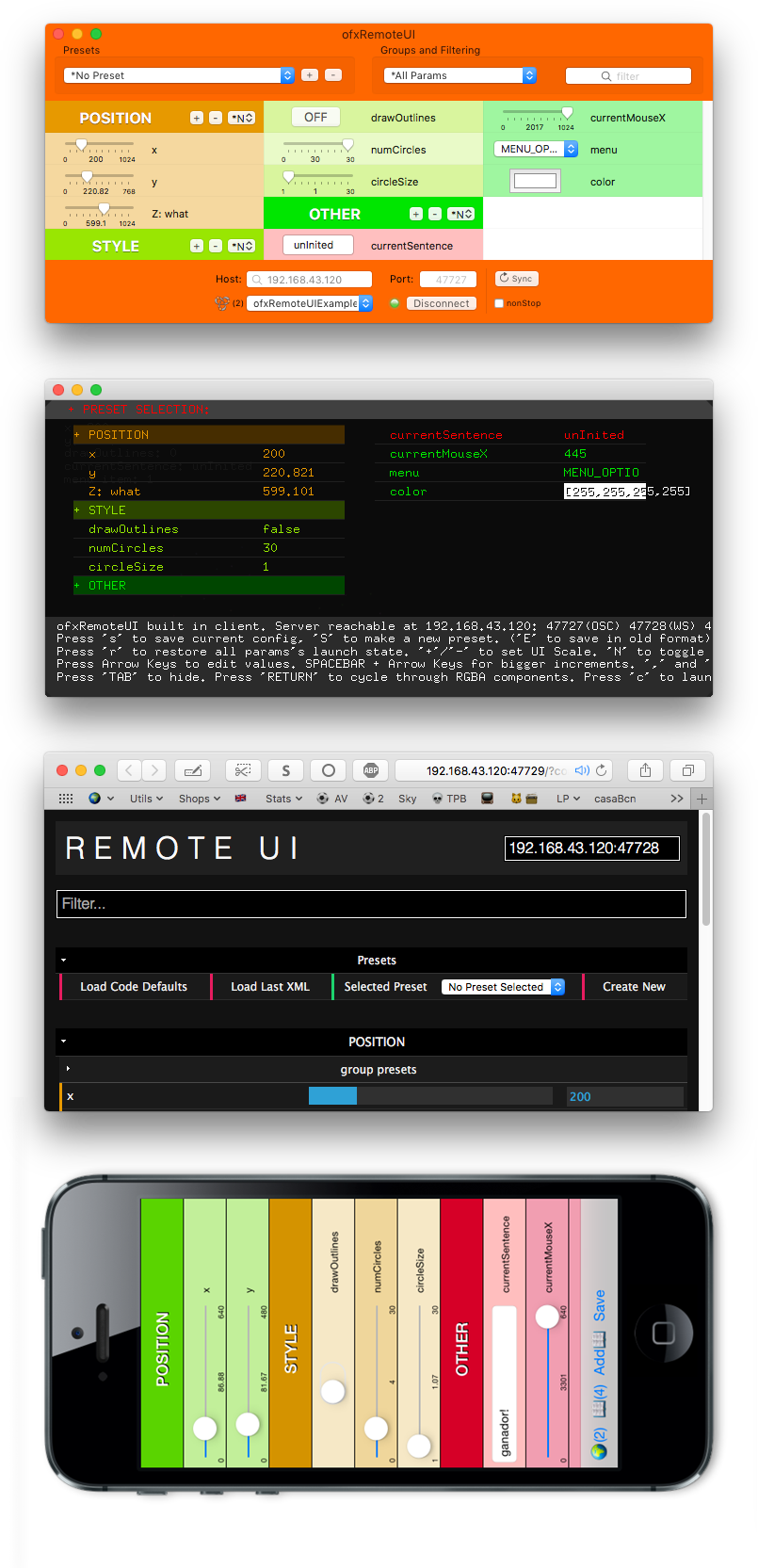Screen dimensions: 758x1568
Task: Click the casaBcn bookmark
Action: [x=615, y=798]
